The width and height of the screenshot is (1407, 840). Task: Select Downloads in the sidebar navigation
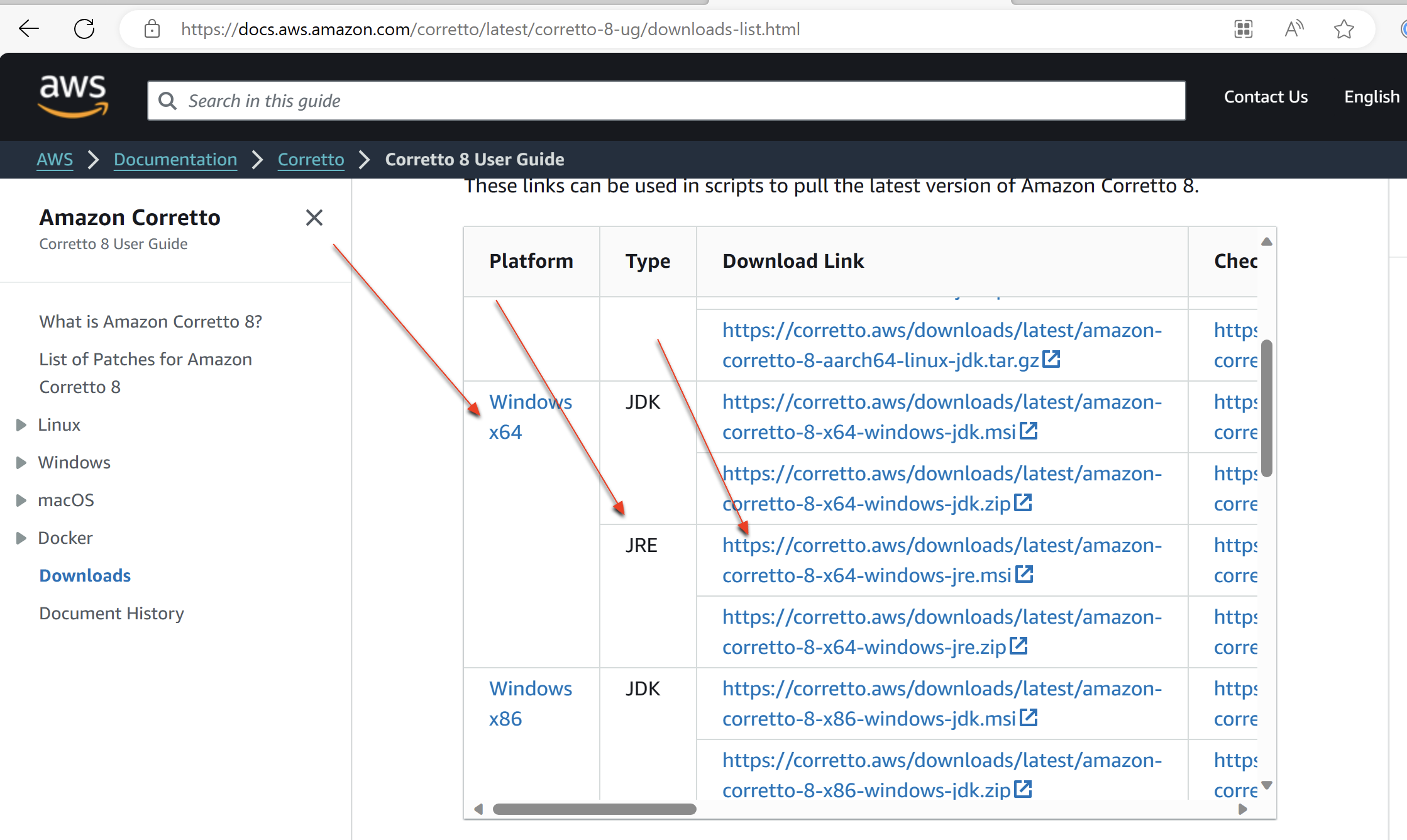click(85, 576)
